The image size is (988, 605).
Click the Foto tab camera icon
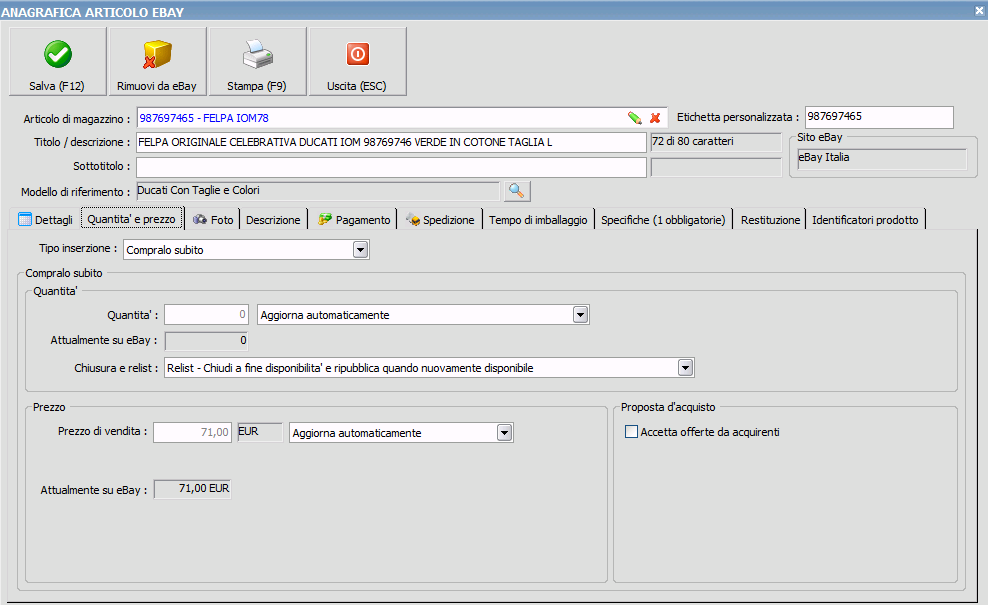coord(200,219)
